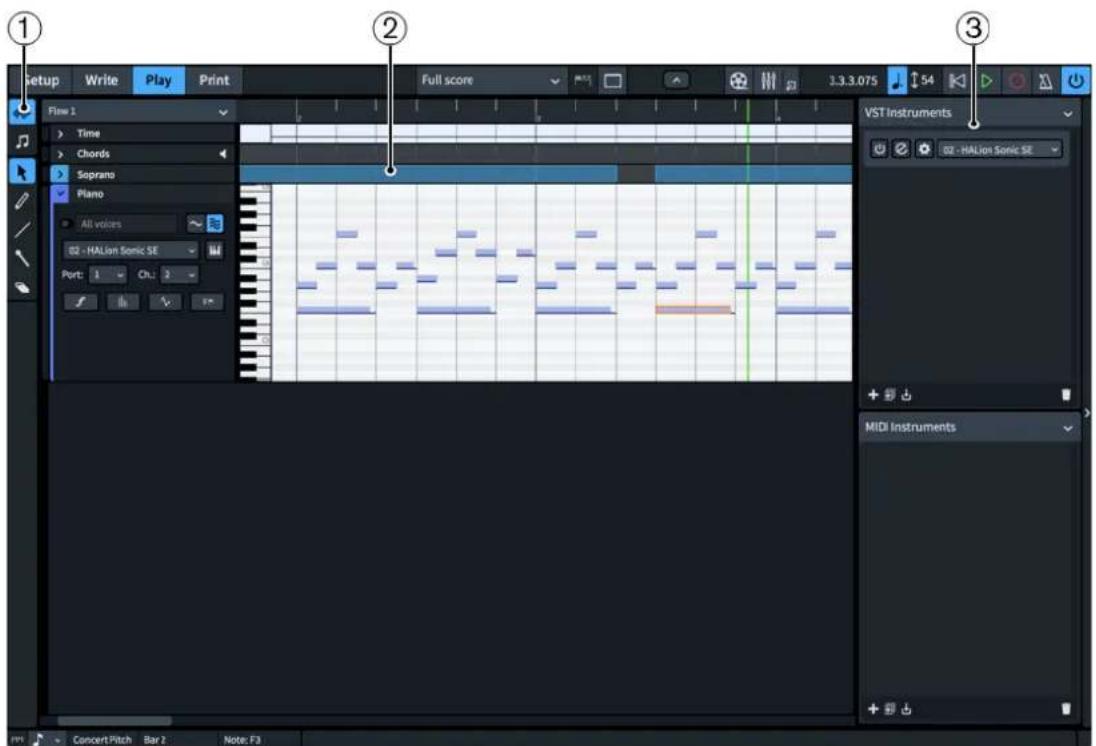The image size is (1096, 746).
Task: Click the galley view icon beside Full score
Action: click(582, 81)
